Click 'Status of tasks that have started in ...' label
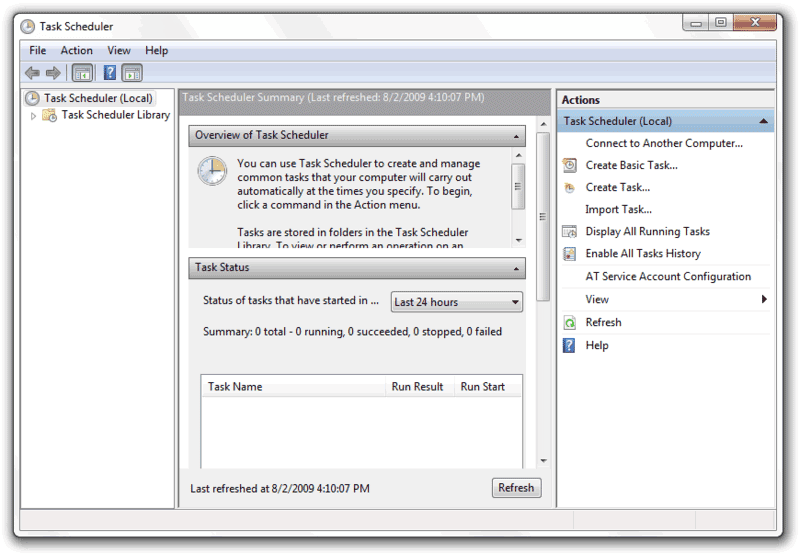 291,300
